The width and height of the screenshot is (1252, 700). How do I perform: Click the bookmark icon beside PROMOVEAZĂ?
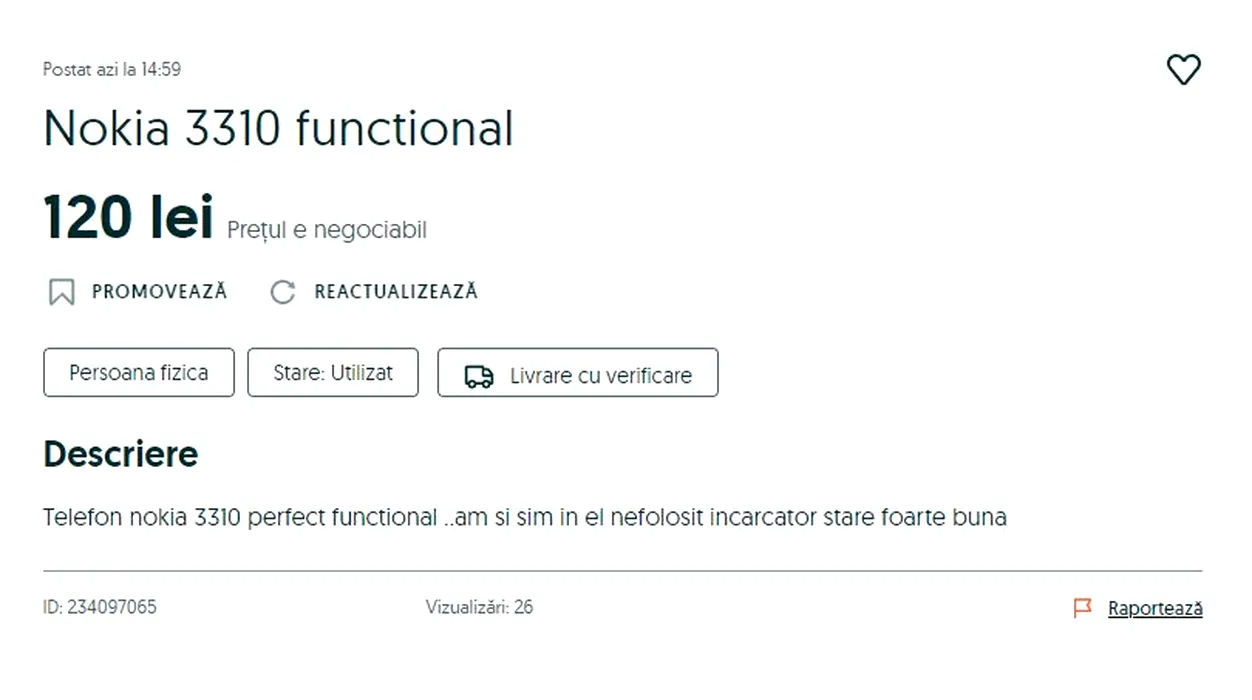(62, 292)
